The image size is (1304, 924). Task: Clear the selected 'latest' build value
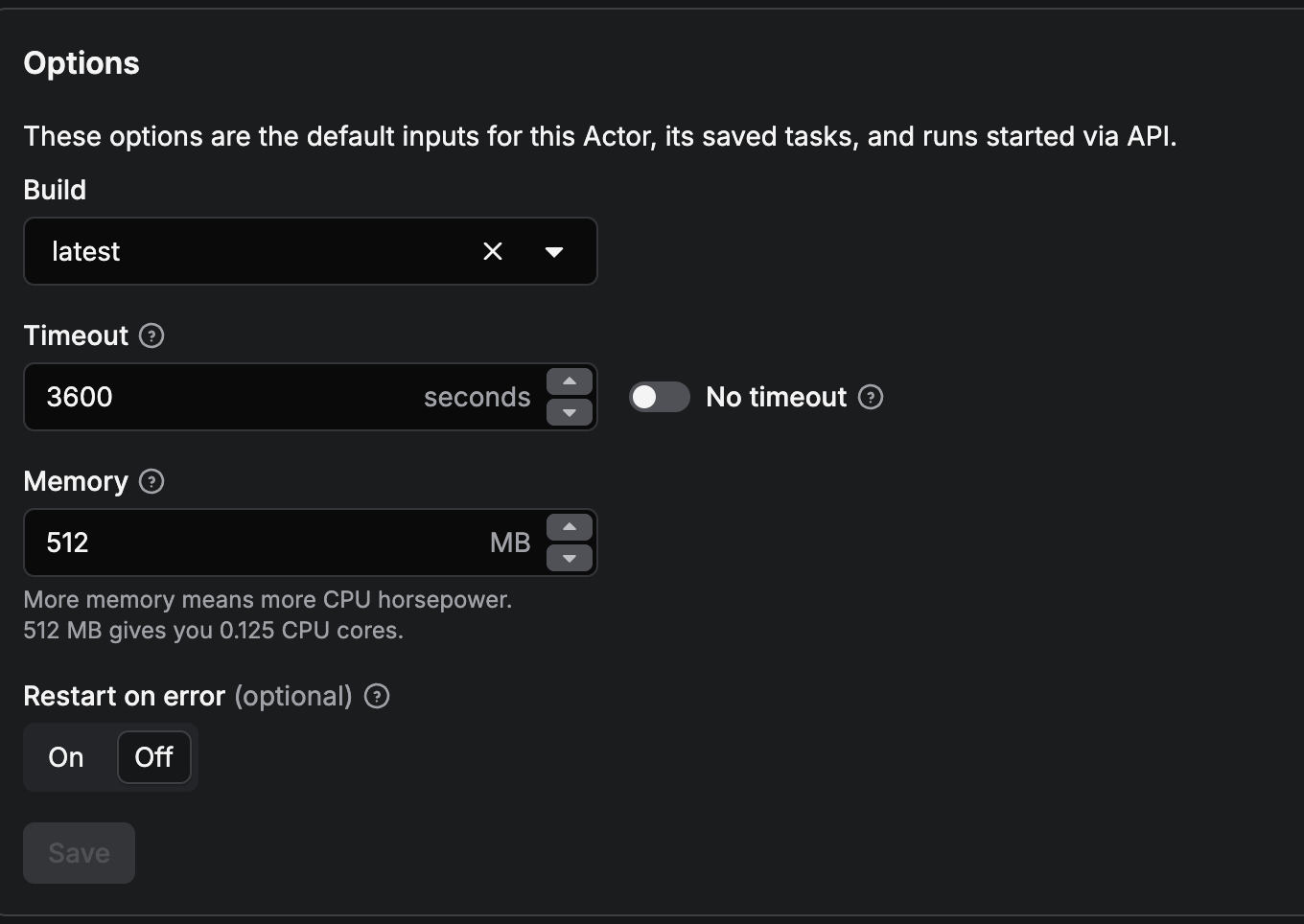[493, 251]
